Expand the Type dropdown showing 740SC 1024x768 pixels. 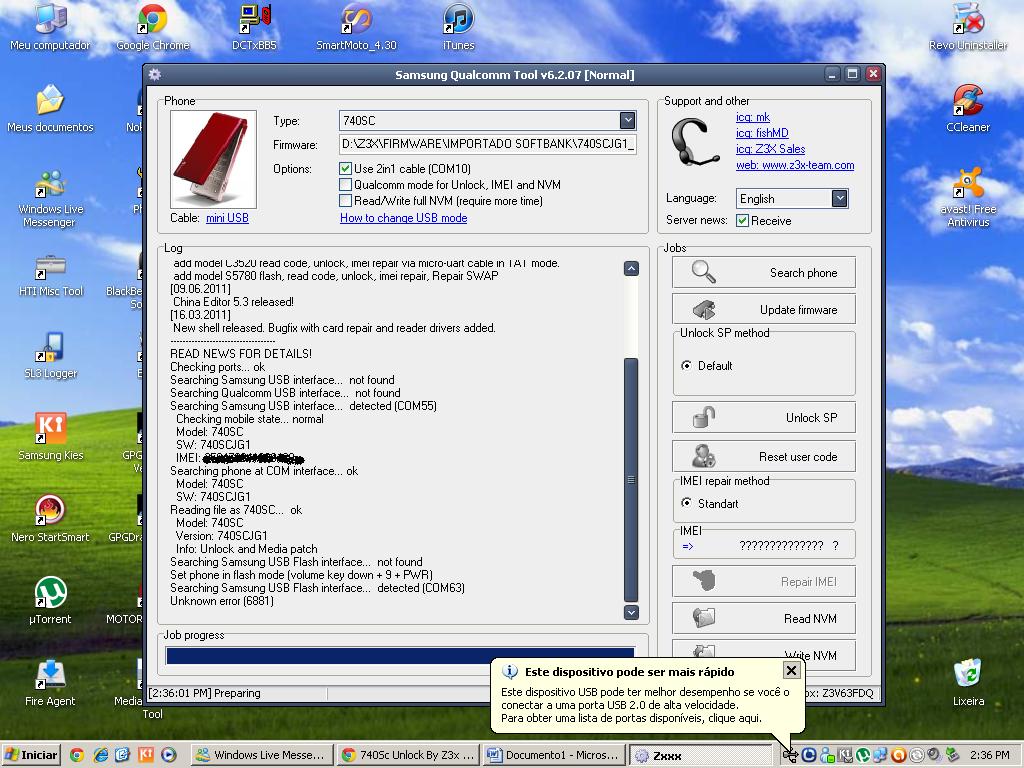tap(627, 120)
